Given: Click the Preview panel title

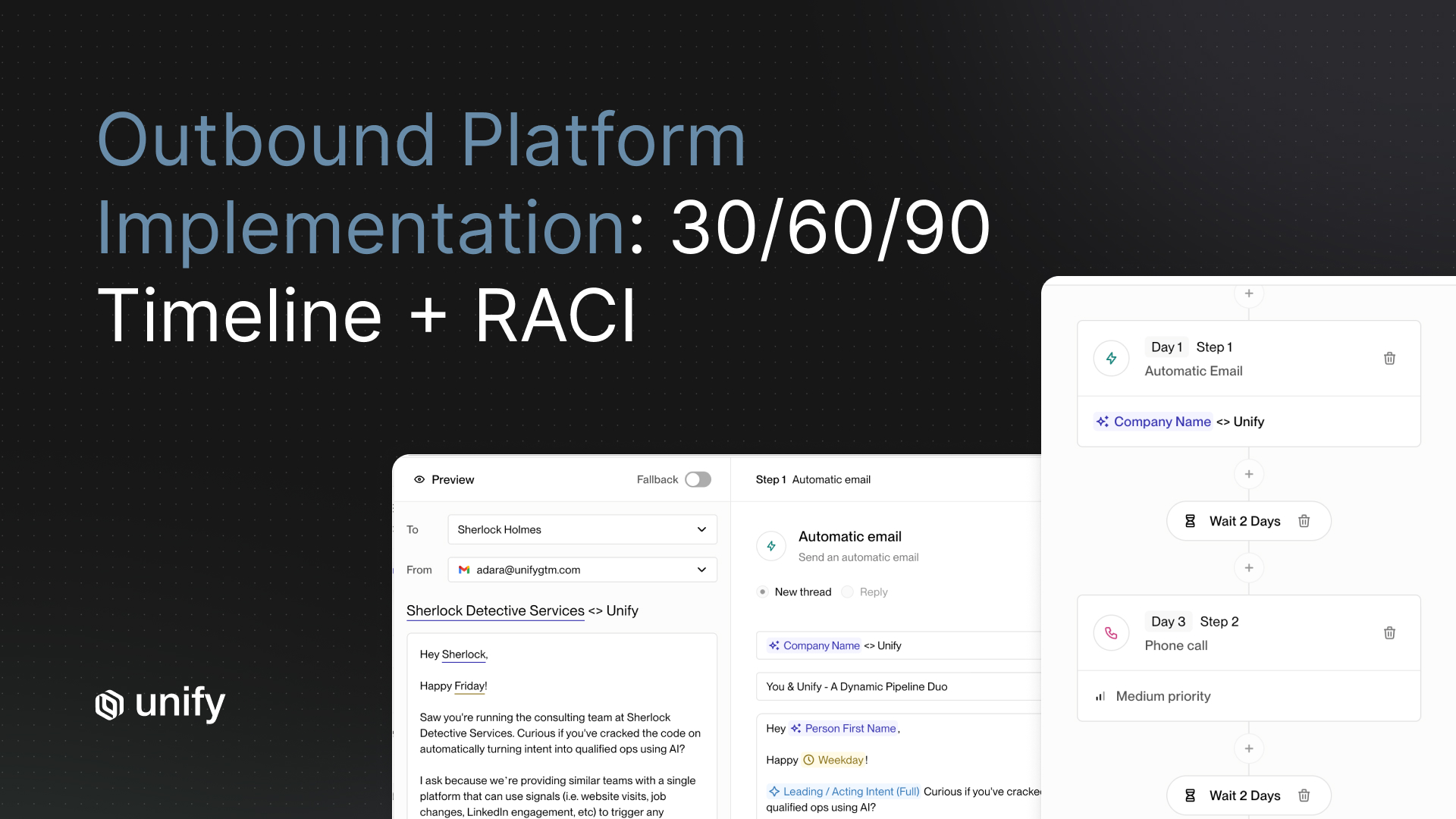Looking at the screenshot, I should click(x=453, y=479).
